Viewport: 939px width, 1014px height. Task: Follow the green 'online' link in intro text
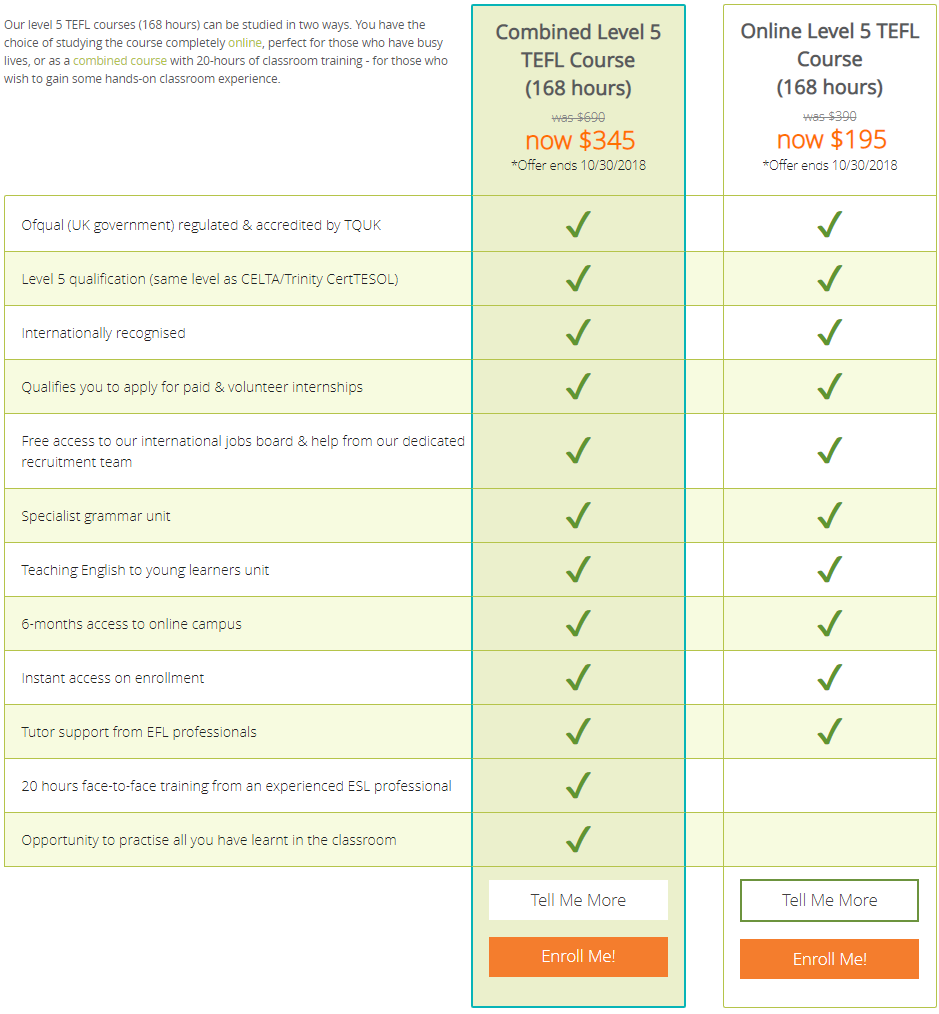coord(245,43)
